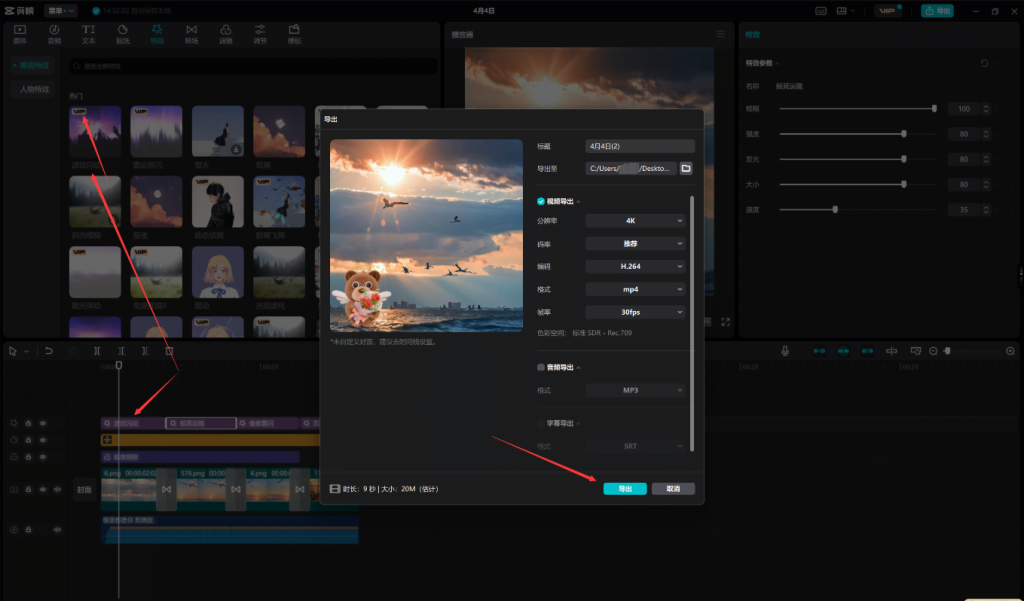Click the cyan Export (导出) button in the dialog
This screenshot has height=601, width=1024.
tap(625, 489)
